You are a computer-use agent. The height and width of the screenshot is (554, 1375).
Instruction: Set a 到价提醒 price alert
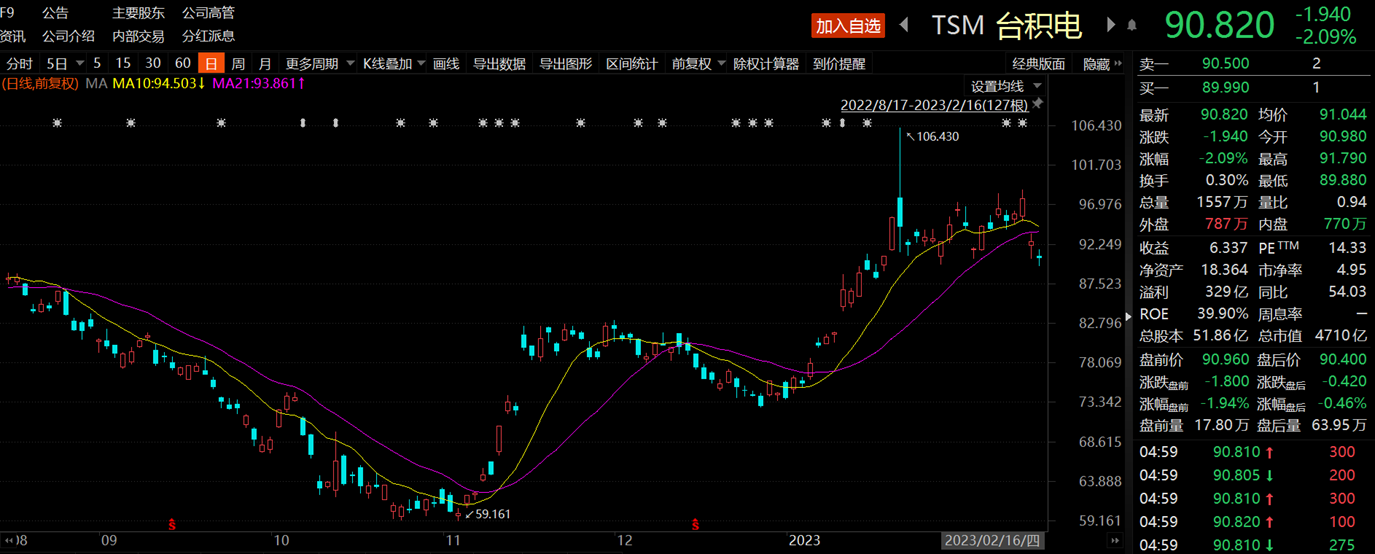[x=838, y=64]
